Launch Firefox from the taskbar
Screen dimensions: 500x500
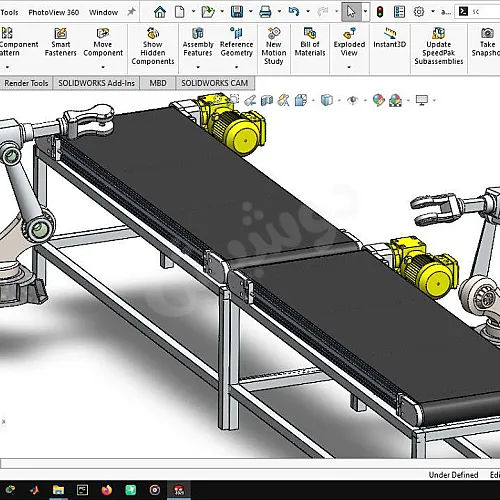[x=107, y=490]
